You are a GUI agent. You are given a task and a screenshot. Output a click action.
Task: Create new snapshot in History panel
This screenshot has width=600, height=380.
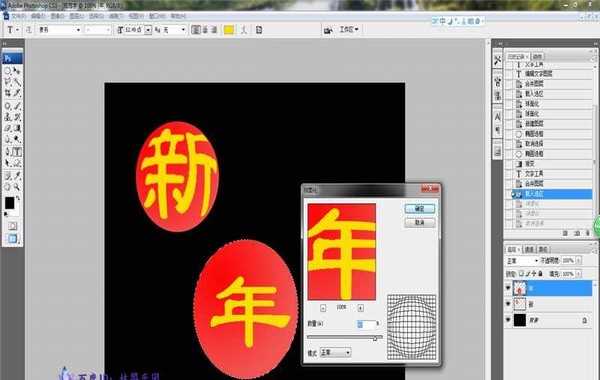click(x=577, y=233)
